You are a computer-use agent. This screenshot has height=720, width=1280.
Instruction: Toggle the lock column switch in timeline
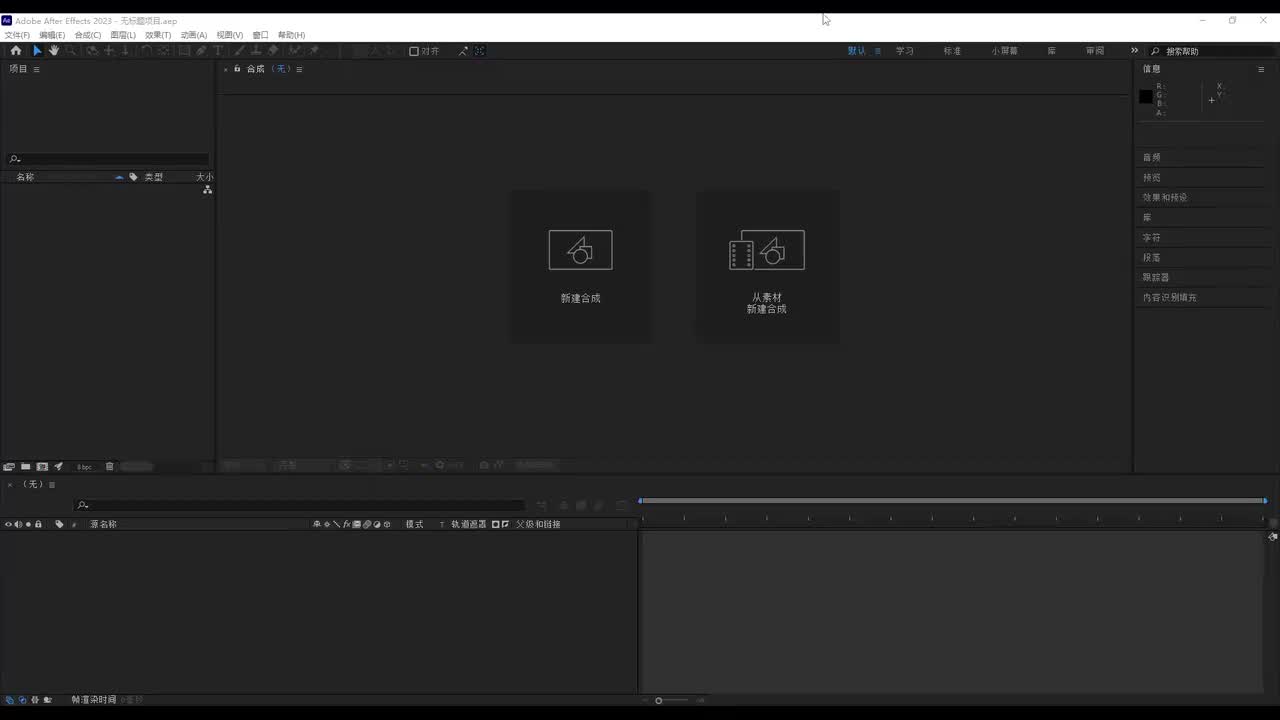38,524
